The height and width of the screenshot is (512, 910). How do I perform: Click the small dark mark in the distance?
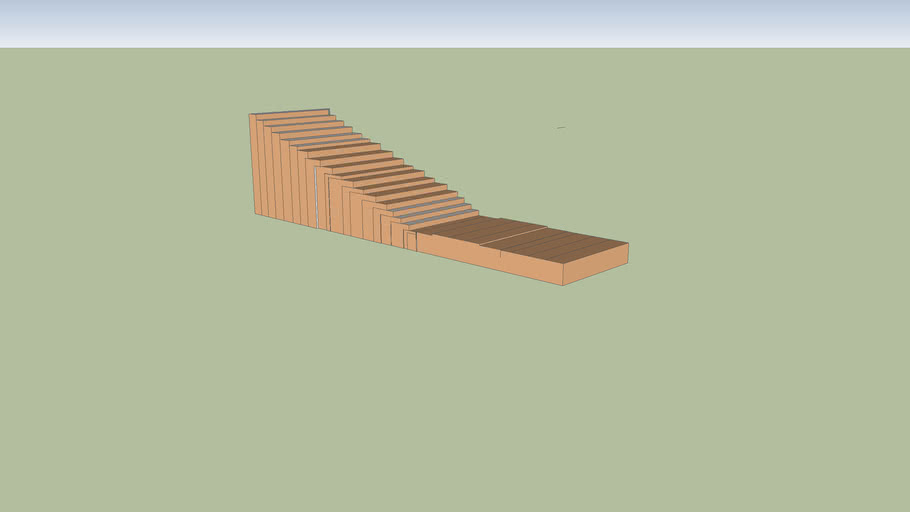pyautogui.click(x=561, y=128)
